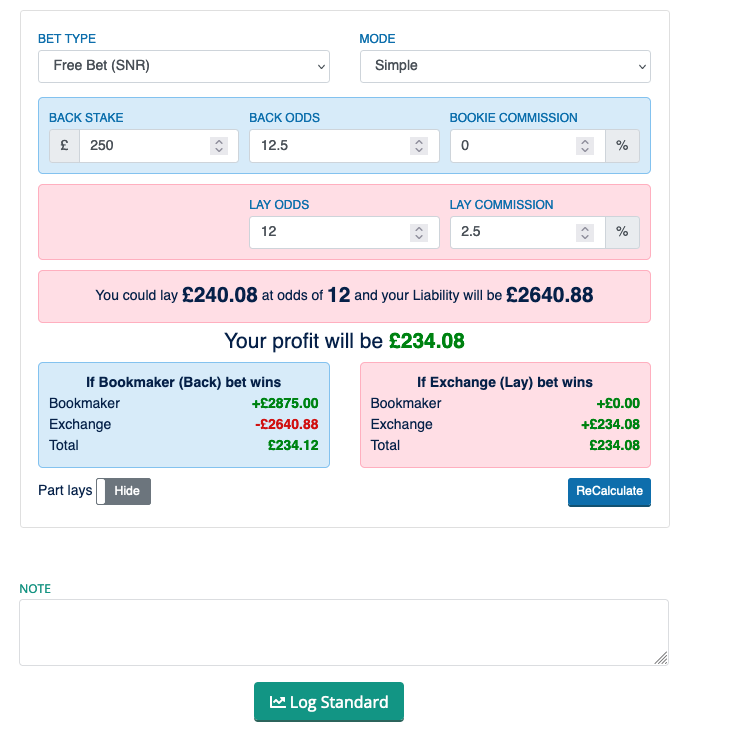Screen dimensions: 749x756
Task: Click the Back Stake spinner arrows
Action: point(219,146)
